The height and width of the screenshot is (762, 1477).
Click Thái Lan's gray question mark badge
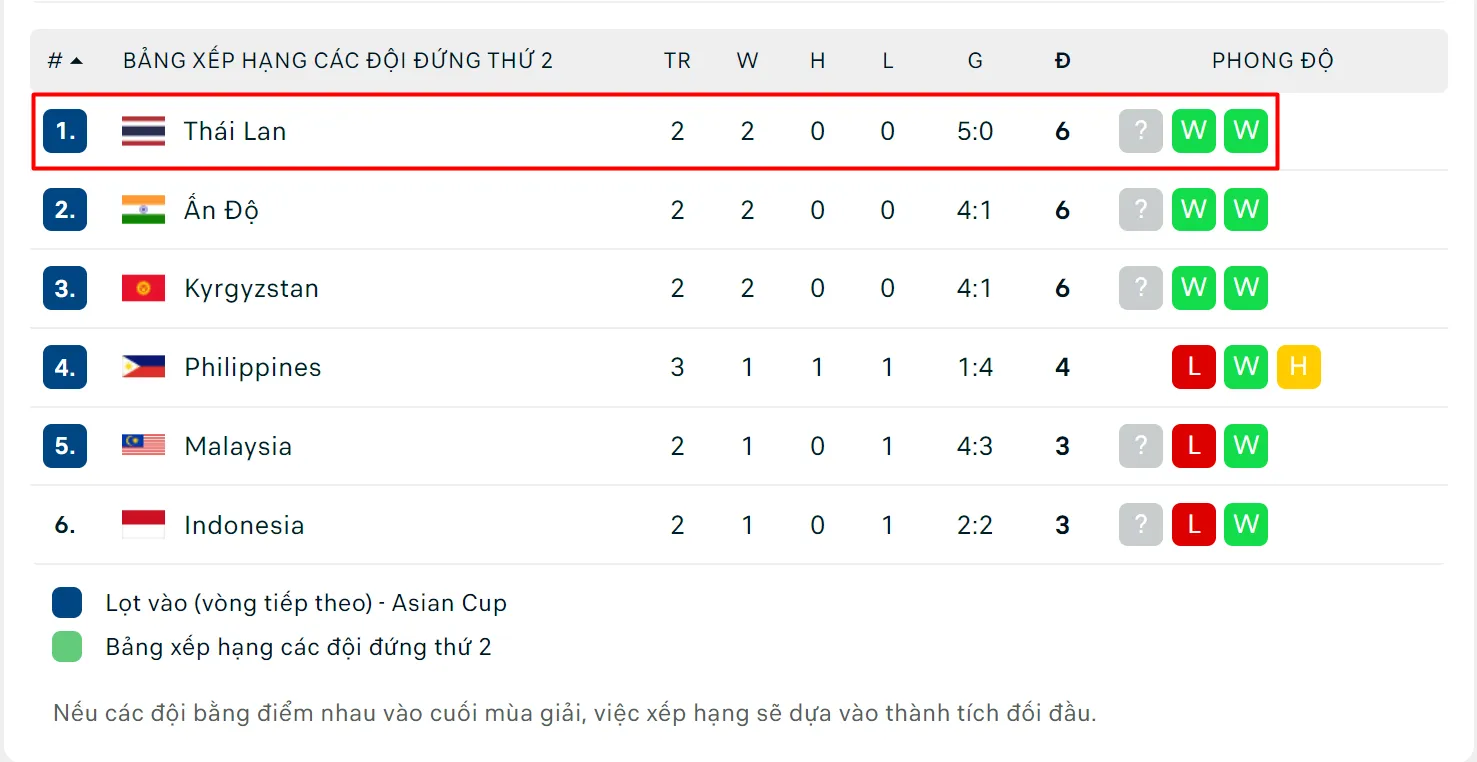click(x=1141, y=131)
